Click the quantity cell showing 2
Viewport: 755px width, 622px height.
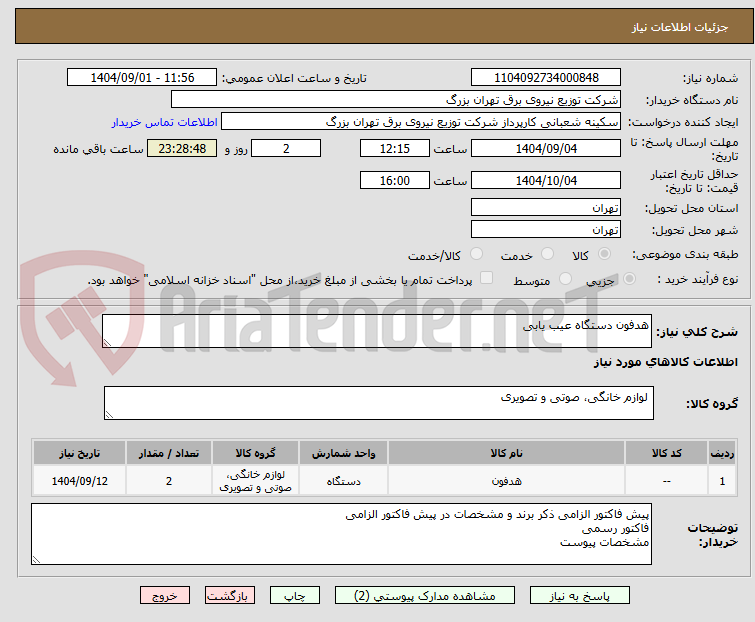tap(169, 480)
